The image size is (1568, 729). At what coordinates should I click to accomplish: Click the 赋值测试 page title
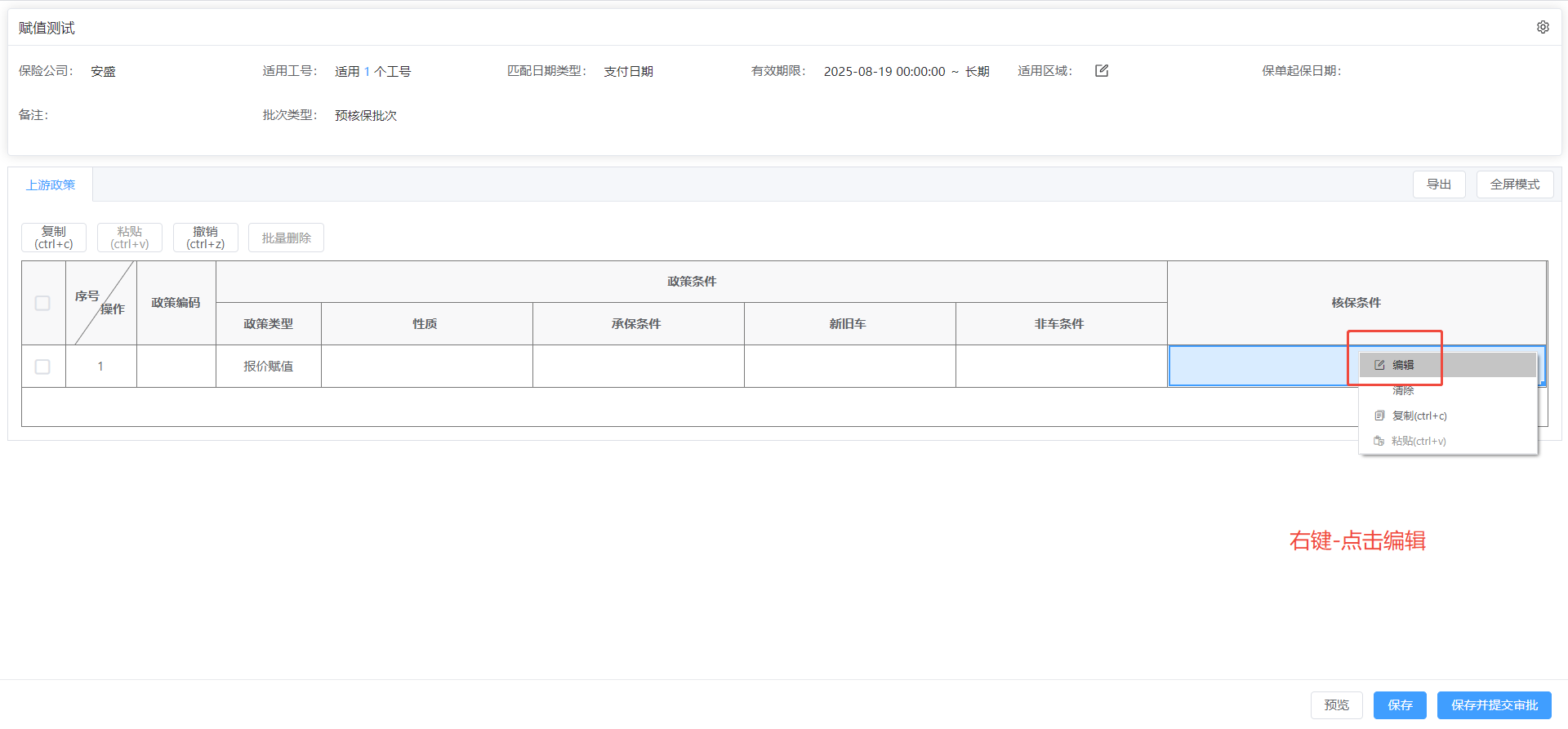pos(47,28)
